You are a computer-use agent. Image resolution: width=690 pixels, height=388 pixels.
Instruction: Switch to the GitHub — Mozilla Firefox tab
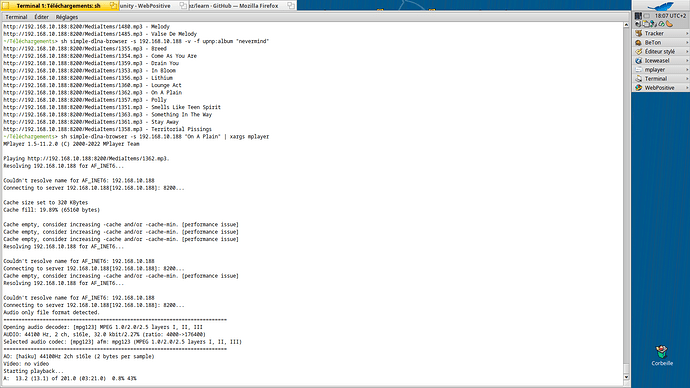point(243,6)
